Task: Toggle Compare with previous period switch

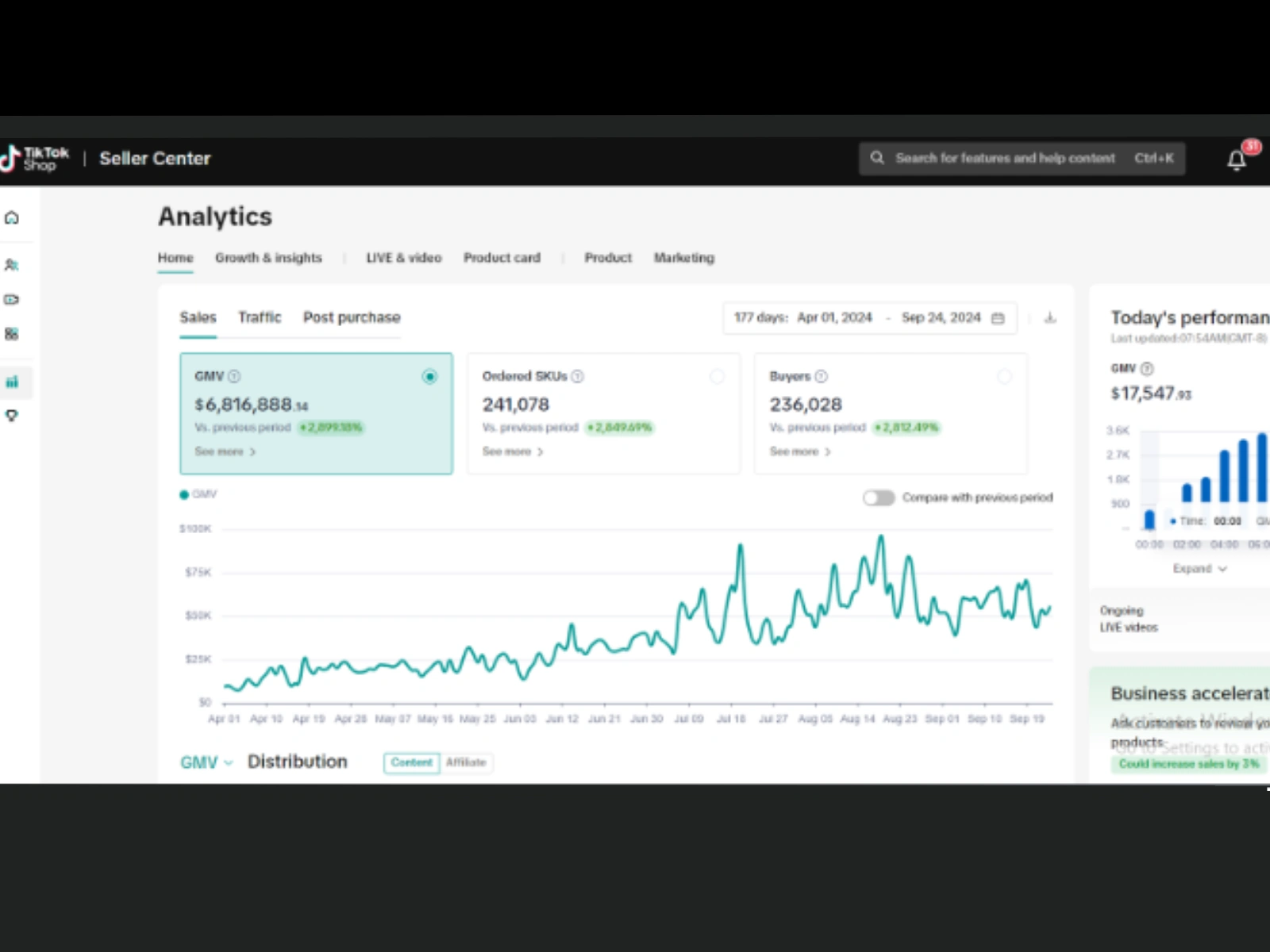Action: [879, 497]
